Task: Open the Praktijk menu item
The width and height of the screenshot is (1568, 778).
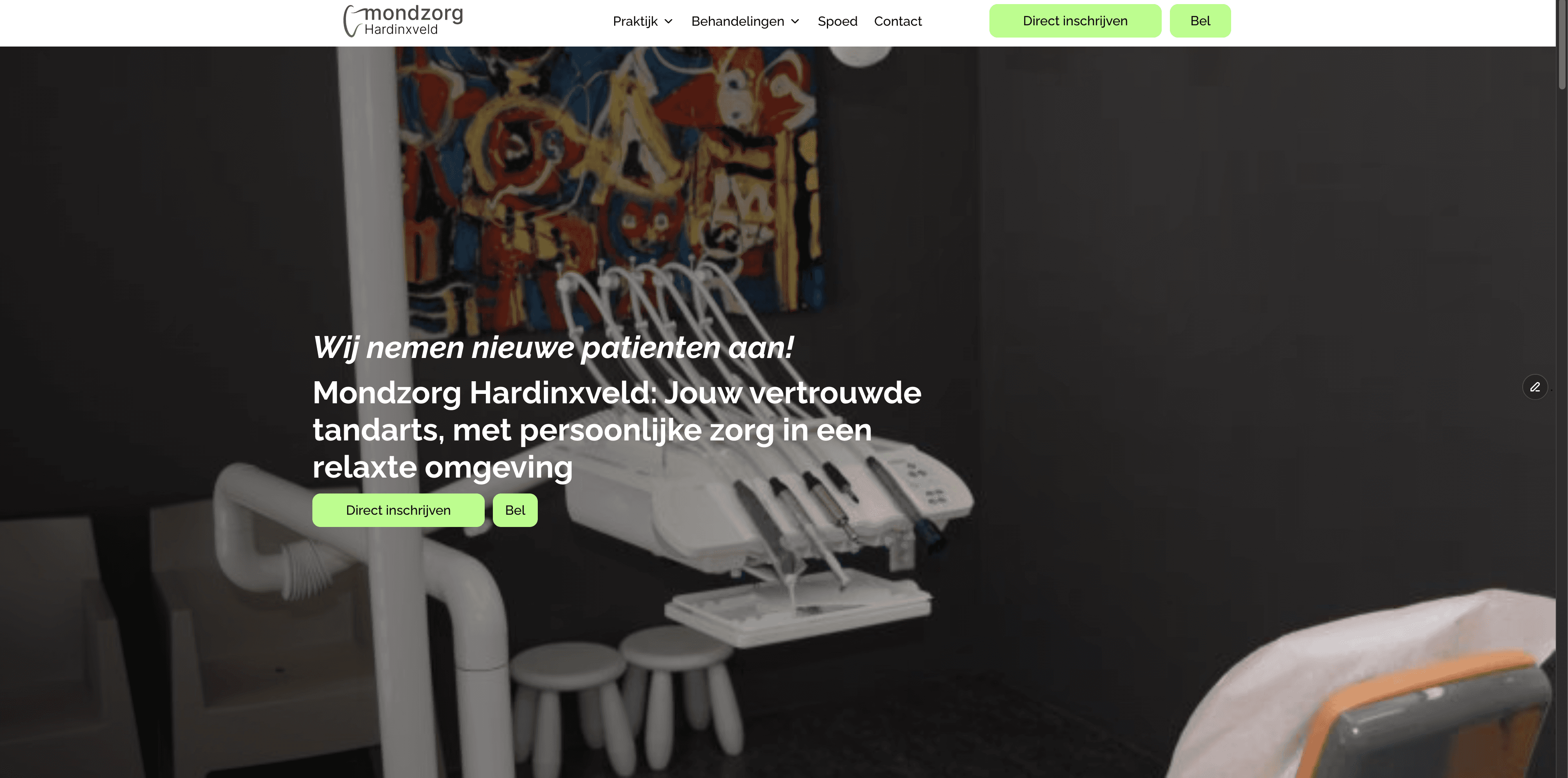Action: coord(635,21)
